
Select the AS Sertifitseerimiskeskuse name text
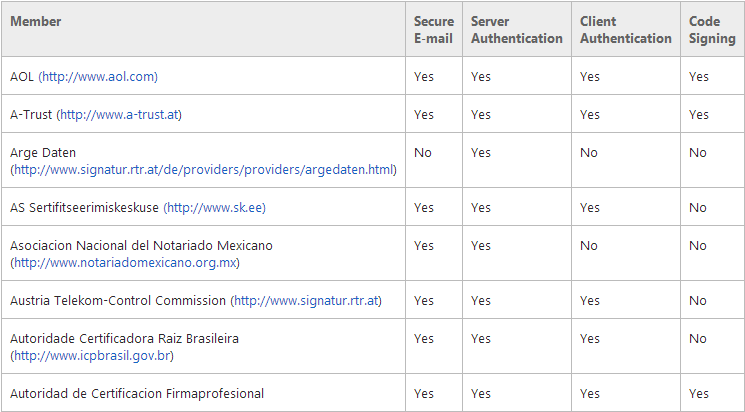click(84, 208)
